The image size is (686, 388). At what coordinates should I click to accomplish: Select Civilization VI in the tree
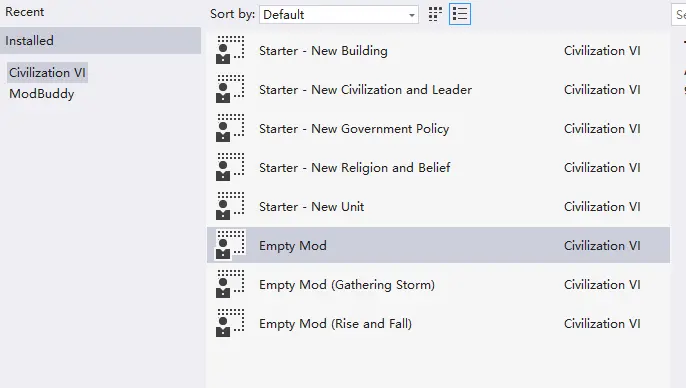tap(47, 72)
